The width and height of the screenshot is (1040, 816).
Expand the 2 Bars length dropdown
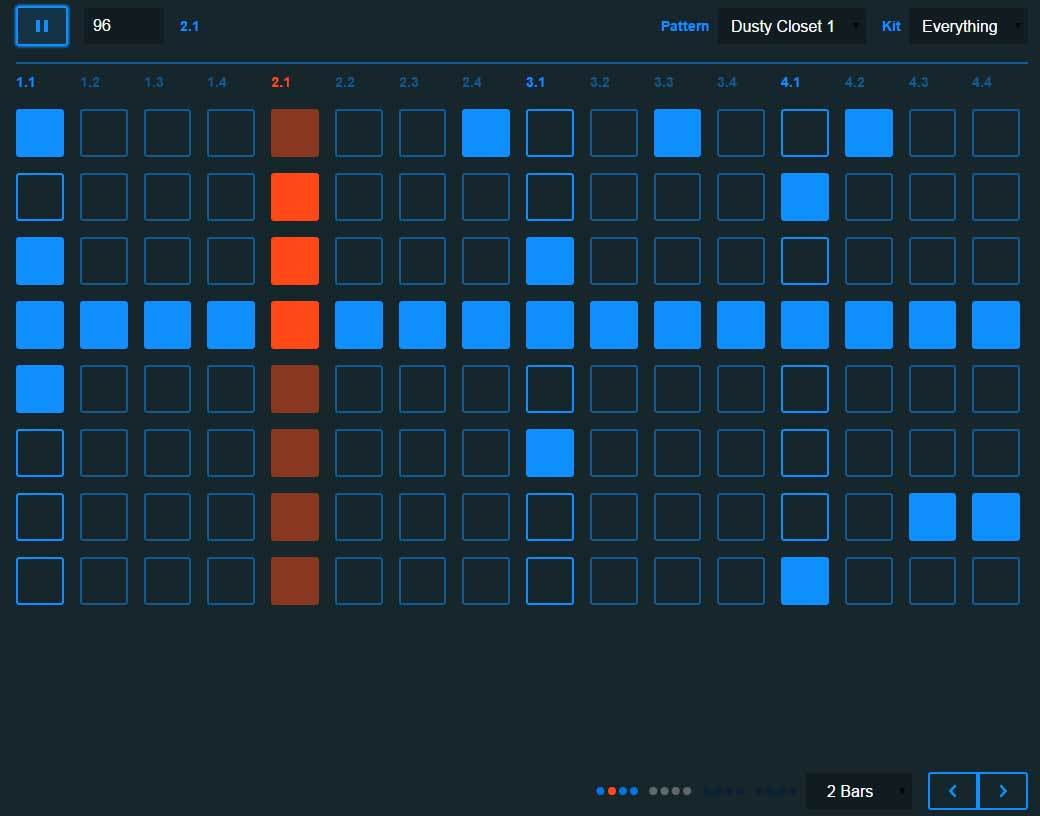coord(859,791)
